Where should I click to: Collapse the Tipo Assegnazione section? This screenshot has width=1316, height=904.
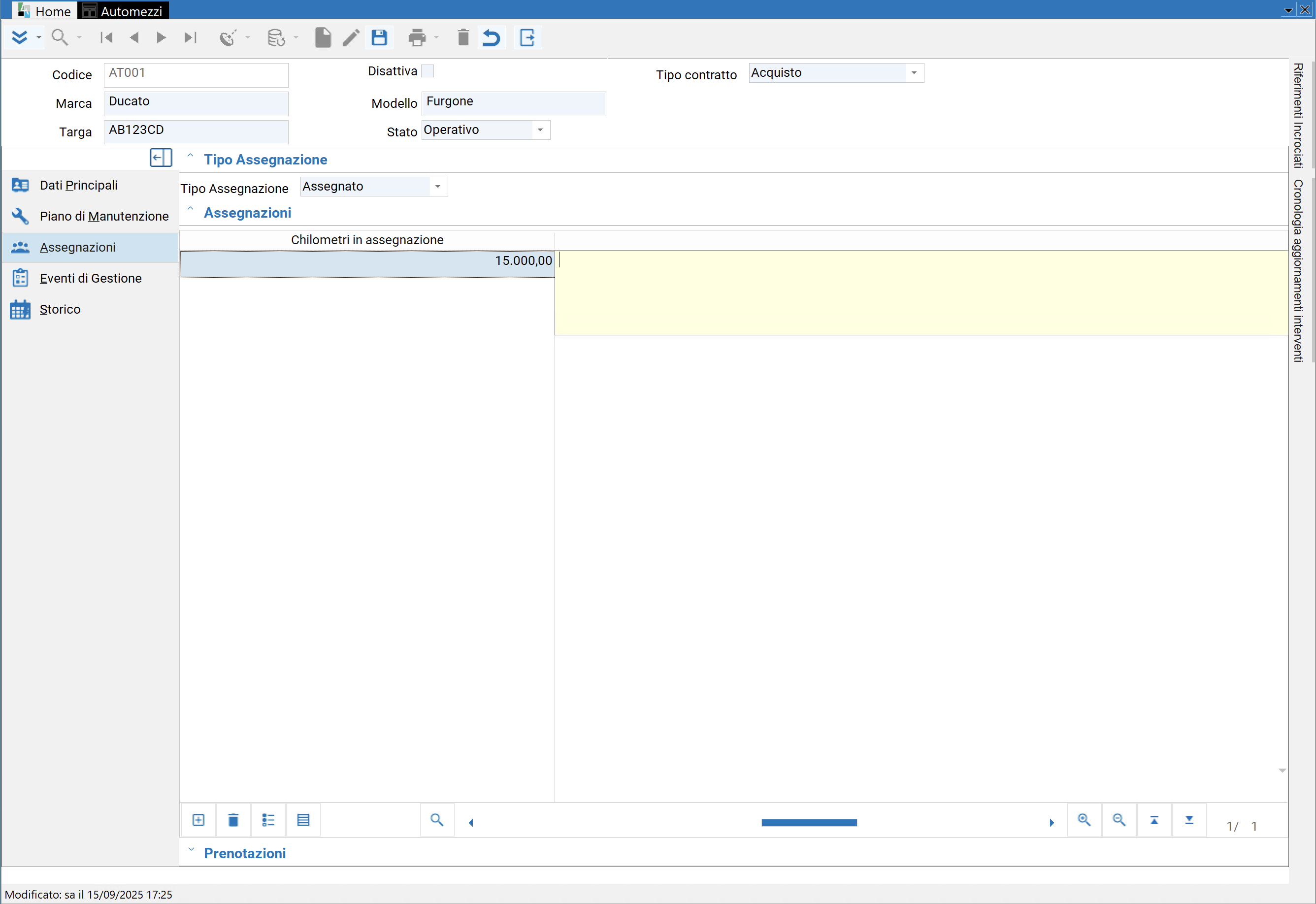coord(190,156)
